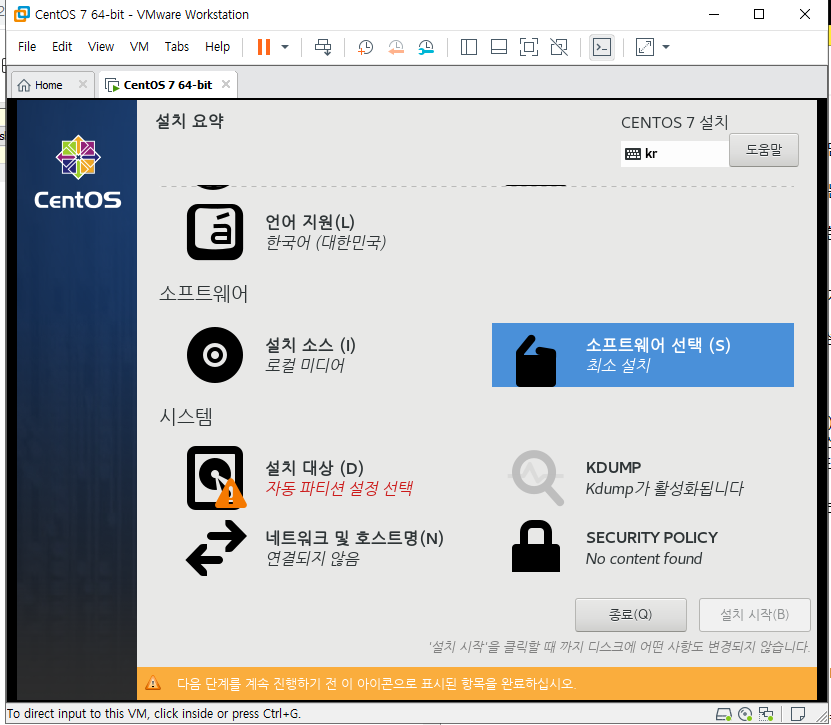
Task: Enter full screen mode icon
Action: (x=528, y=47)
